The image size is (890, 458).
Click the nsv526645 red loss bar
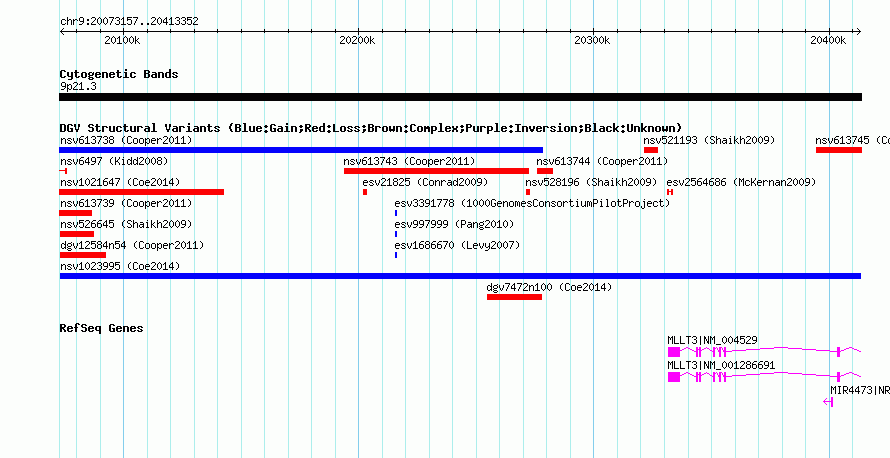77,234
